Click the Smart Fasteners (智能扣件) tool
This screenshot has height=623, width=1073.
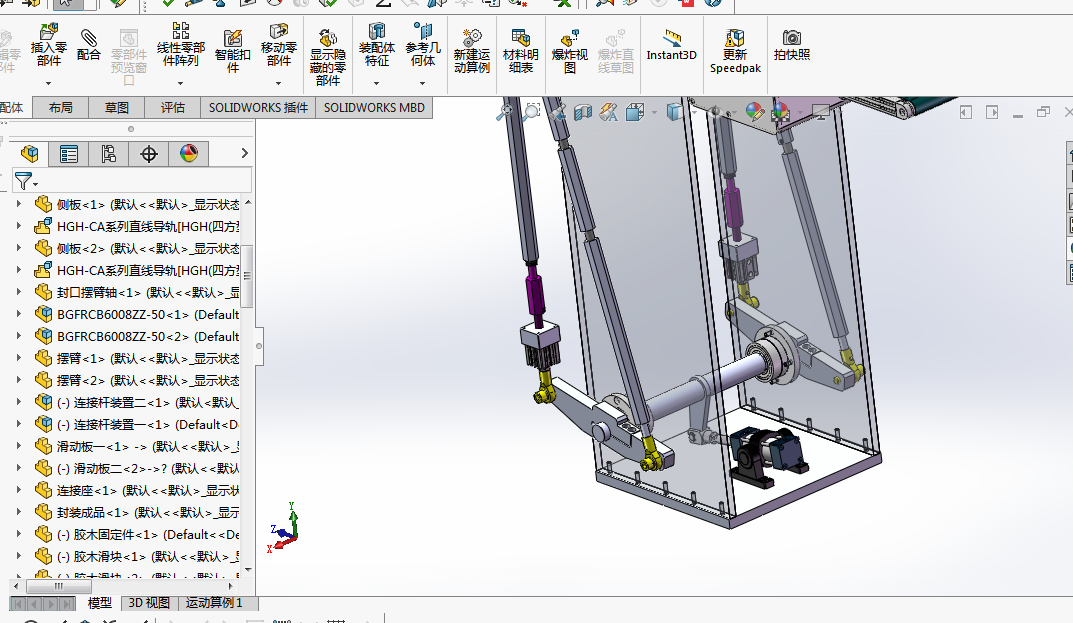coord(233,51)
